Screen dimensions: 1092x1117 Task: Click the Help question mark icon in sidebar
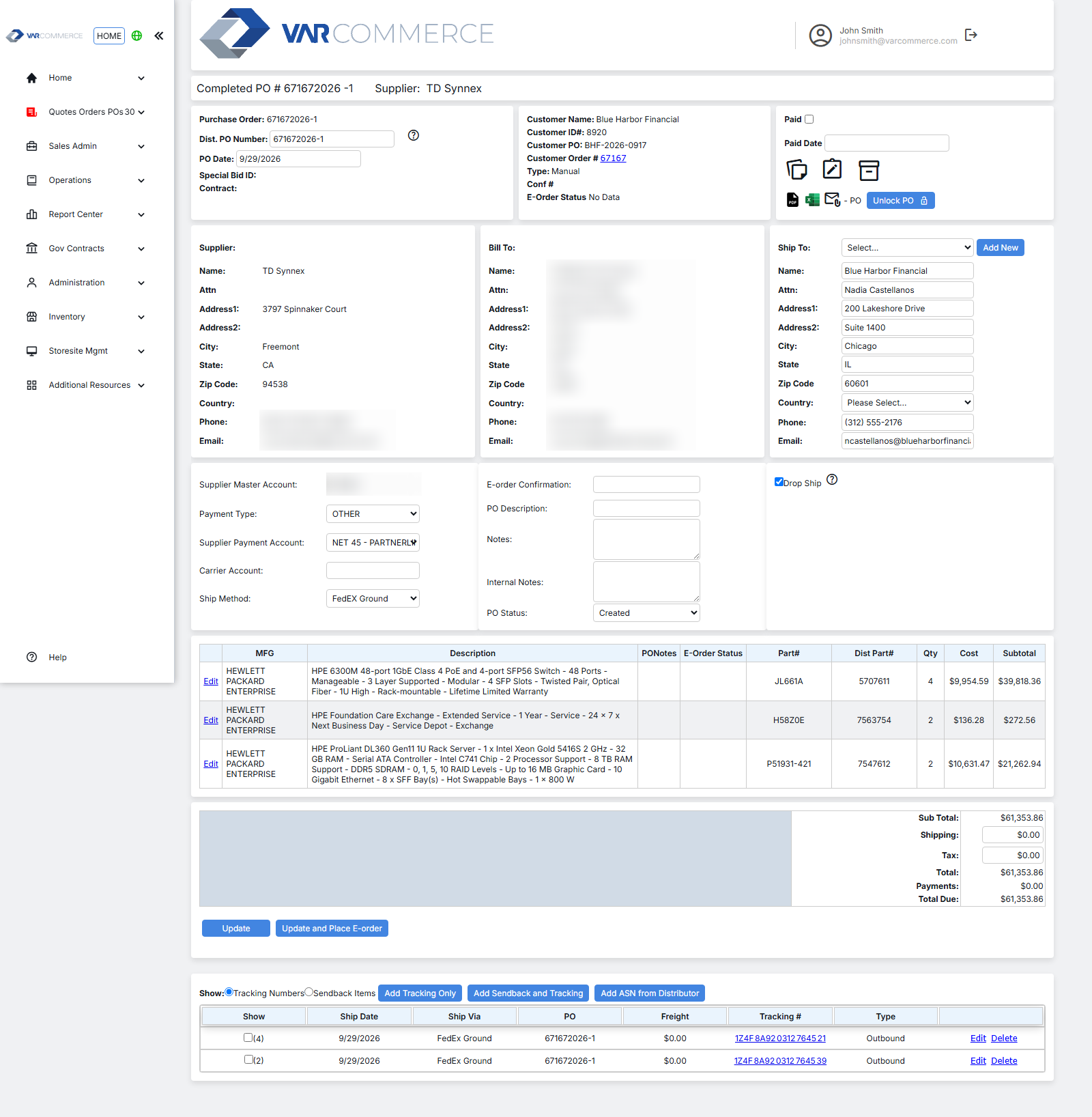[31, 657]
